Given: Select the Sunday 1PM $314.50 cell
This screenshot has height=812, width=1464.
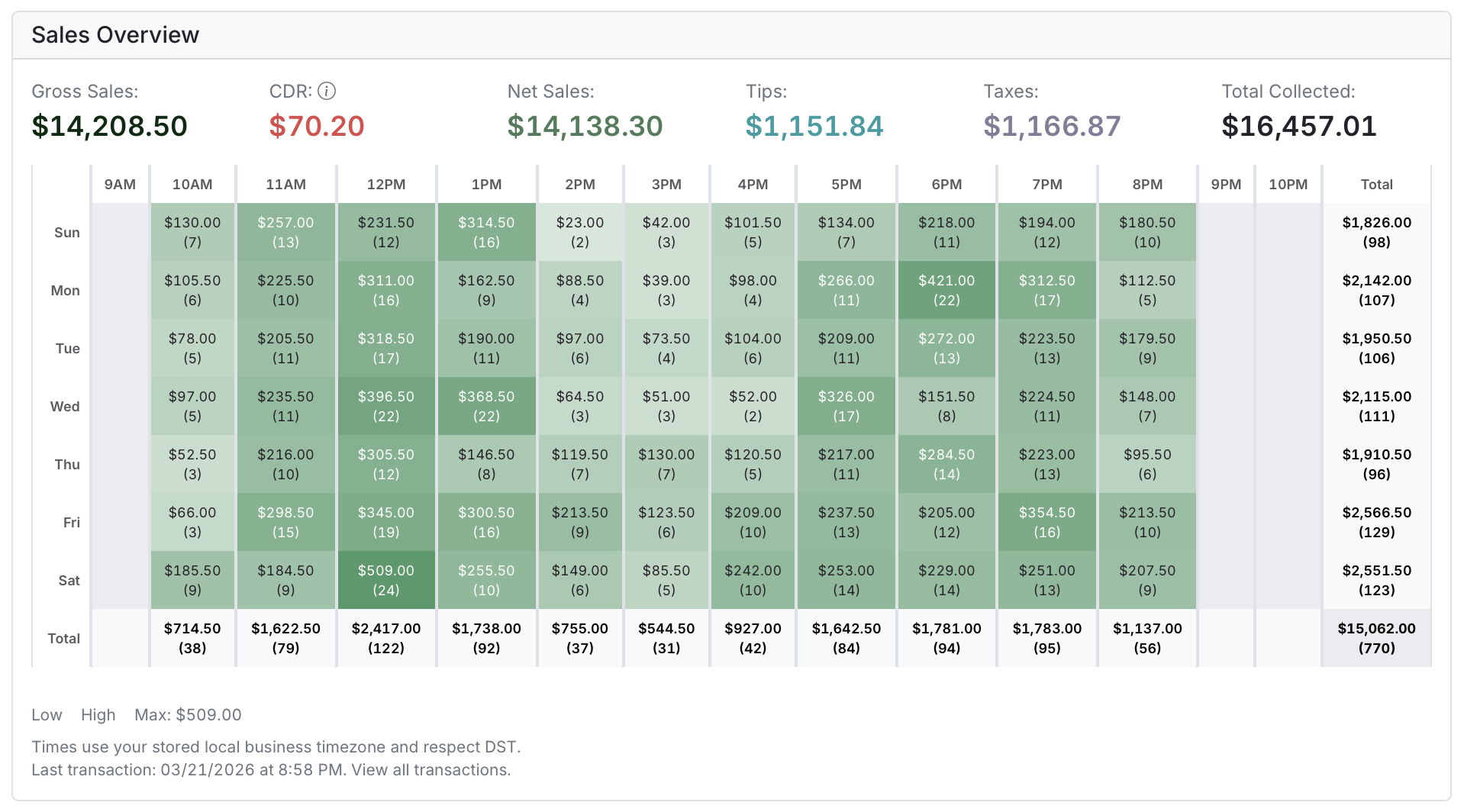Looking at the screenshot, I should click(486, 232).
